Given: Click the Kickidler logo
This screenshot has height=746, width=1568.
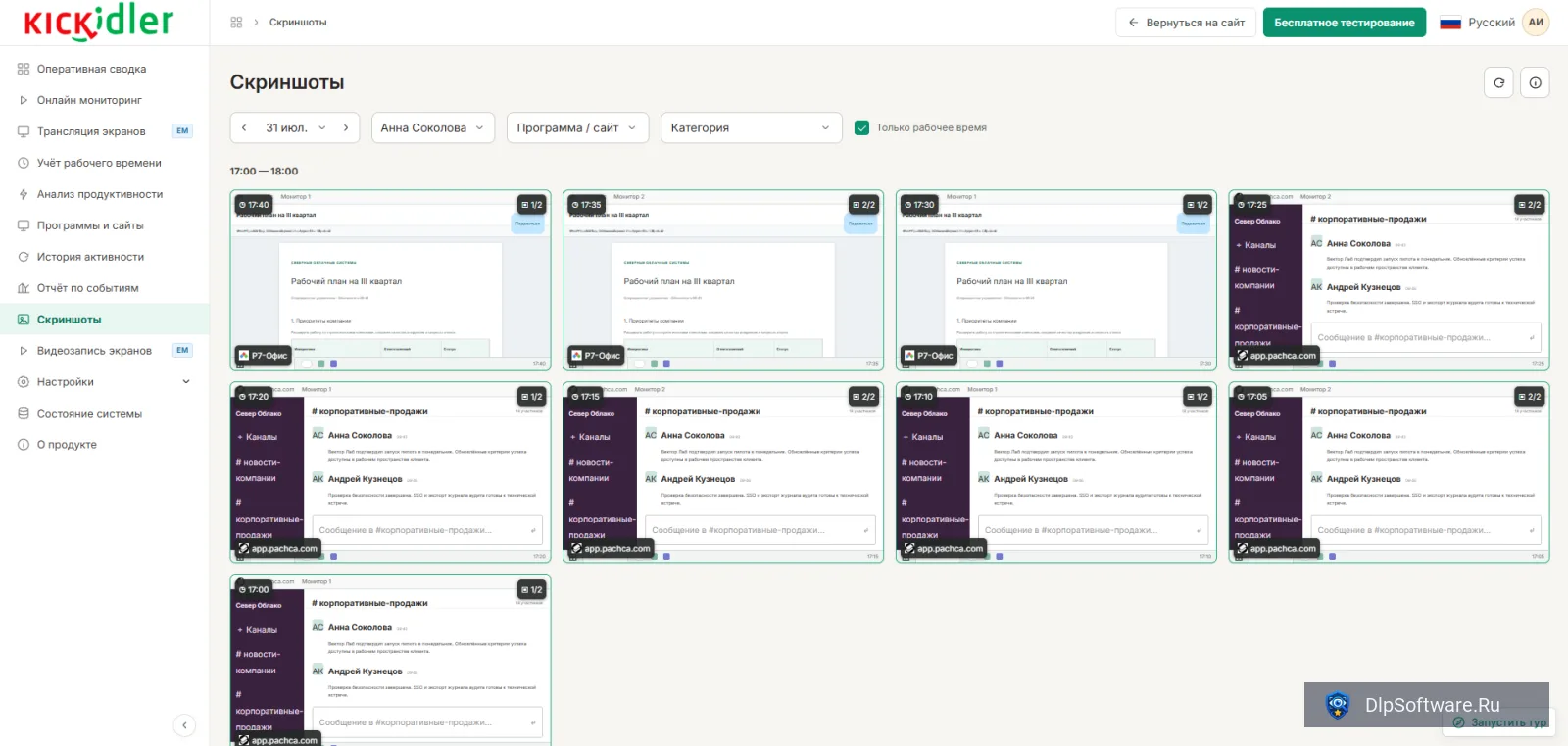Looking at the screenshot, I should [99, 22].
